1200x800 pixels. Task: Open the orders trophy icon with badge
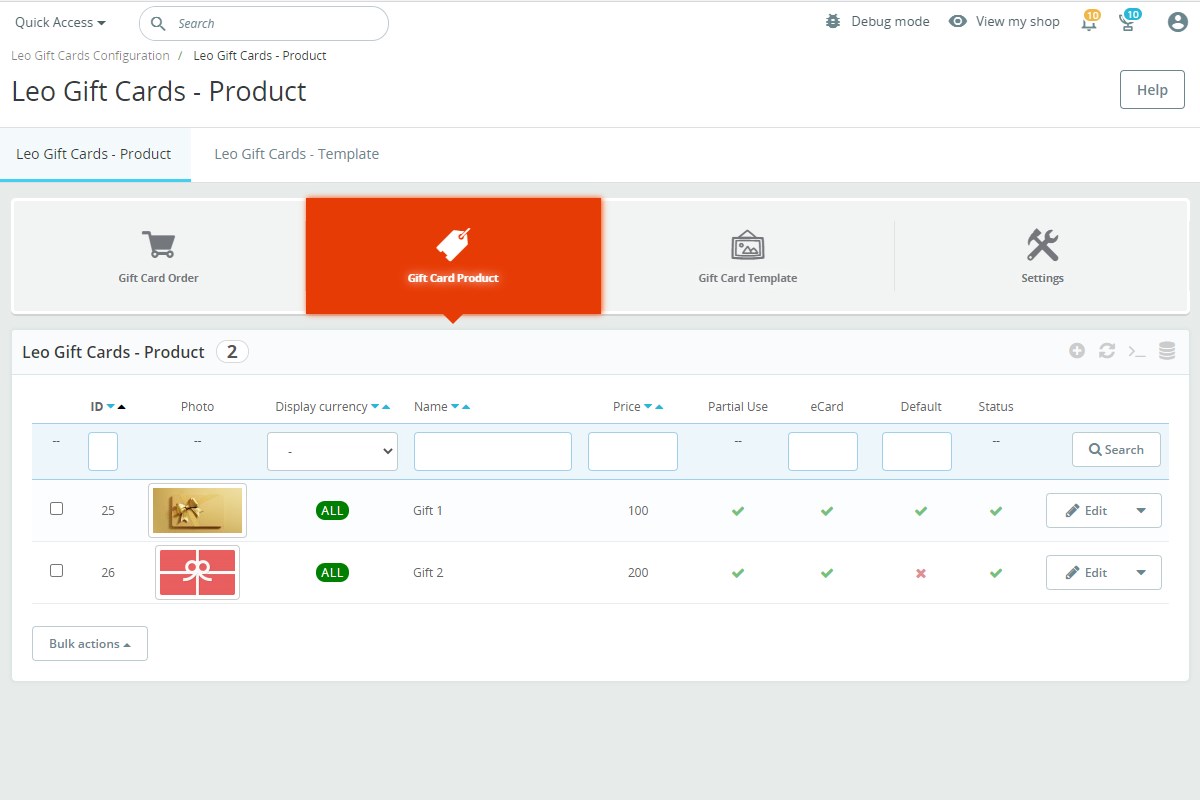tap(1128, 22)
